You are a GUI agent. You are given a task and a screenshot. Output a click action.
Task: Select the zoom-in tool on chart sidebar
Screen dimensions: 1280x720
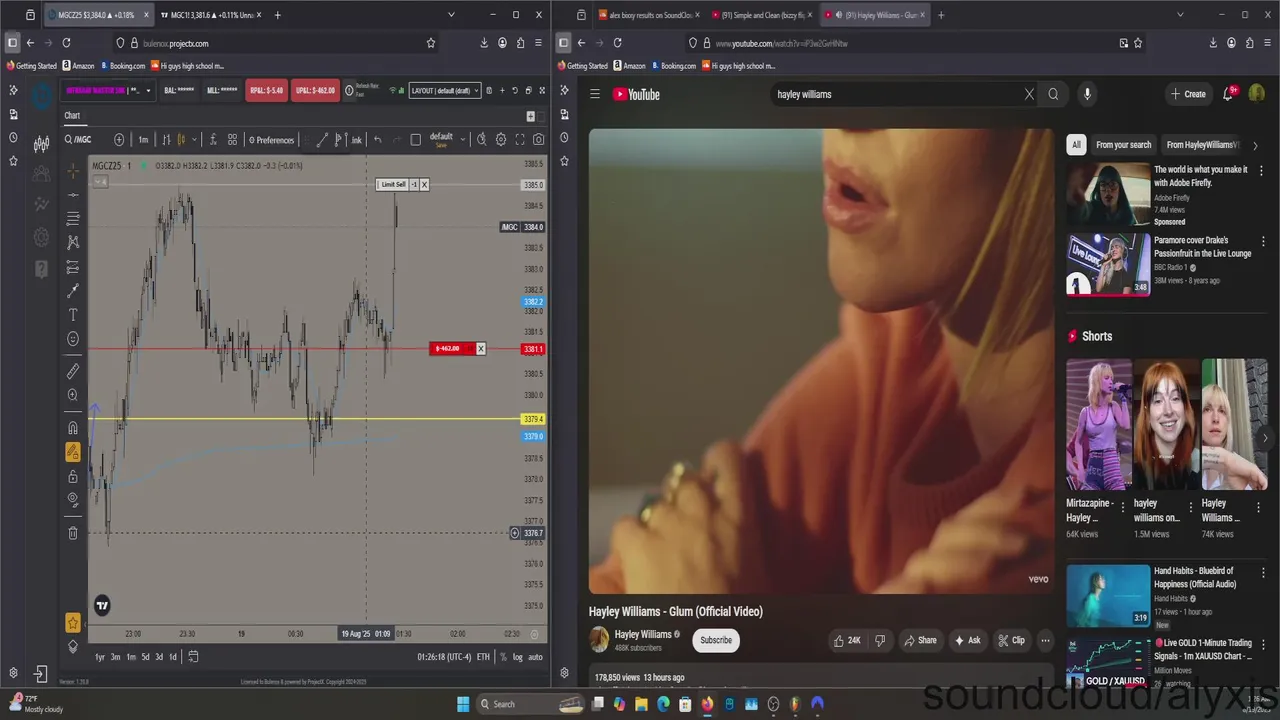73,395
